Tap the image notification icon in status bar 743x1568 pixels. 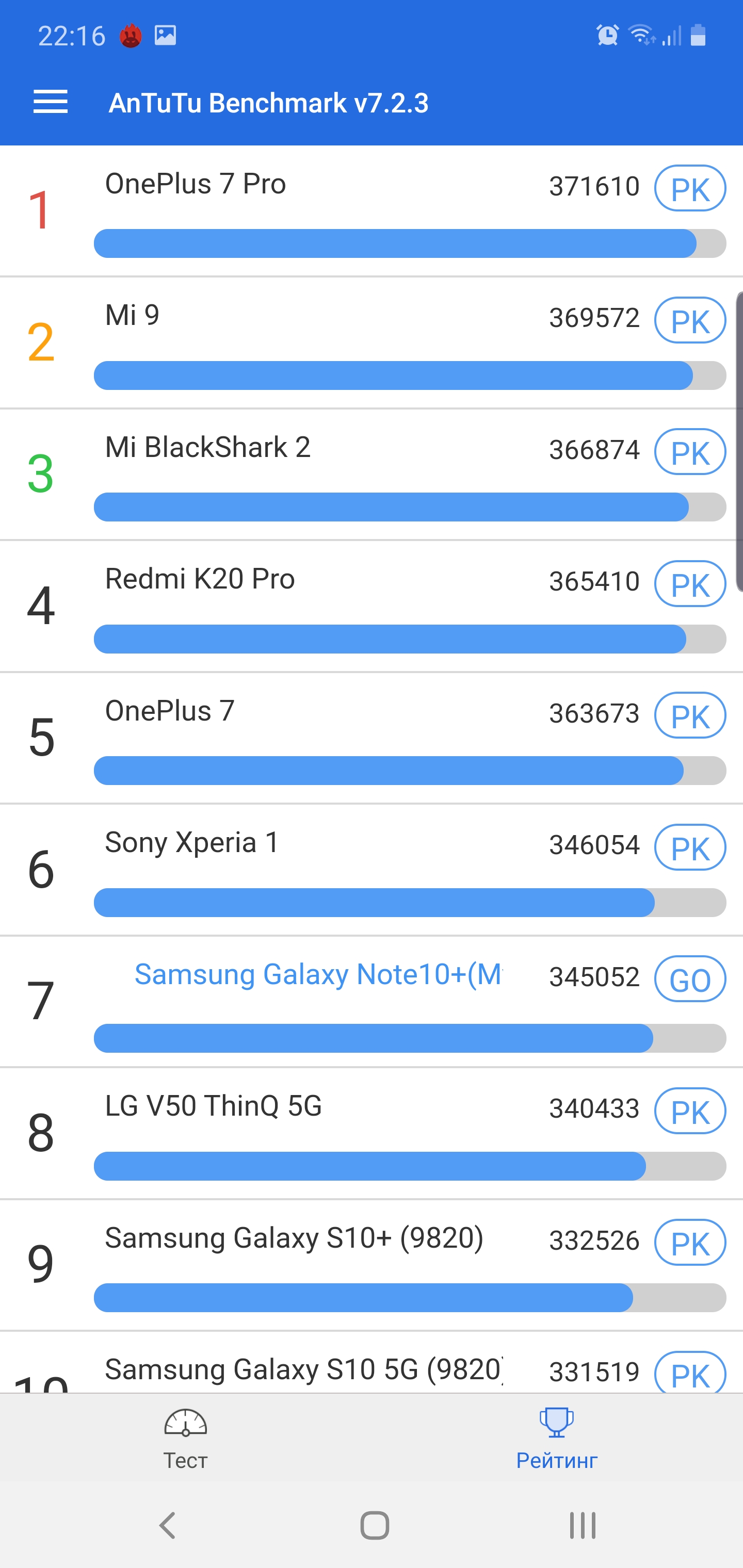point(165,35)
